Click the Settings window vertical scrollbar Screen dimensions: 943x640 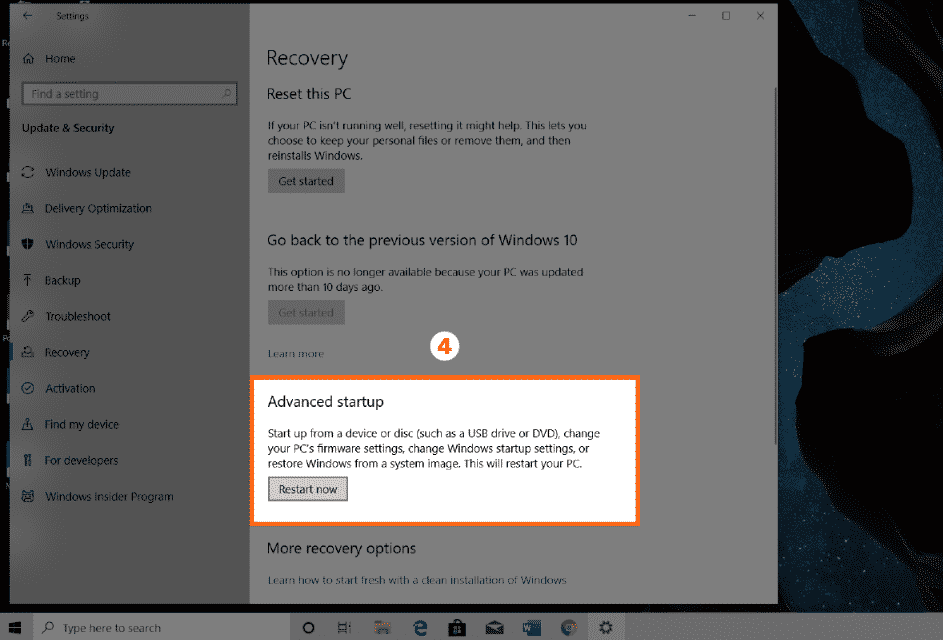(x=775, y=265)
